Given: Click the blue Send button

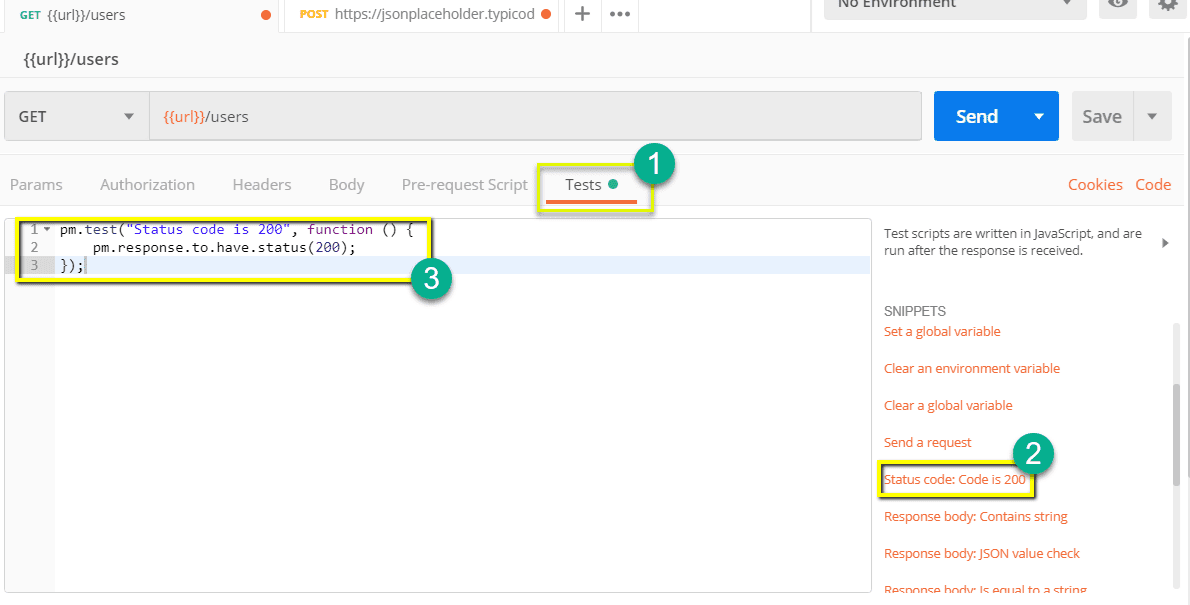Looking at the screenshot, I should point(976,117).
